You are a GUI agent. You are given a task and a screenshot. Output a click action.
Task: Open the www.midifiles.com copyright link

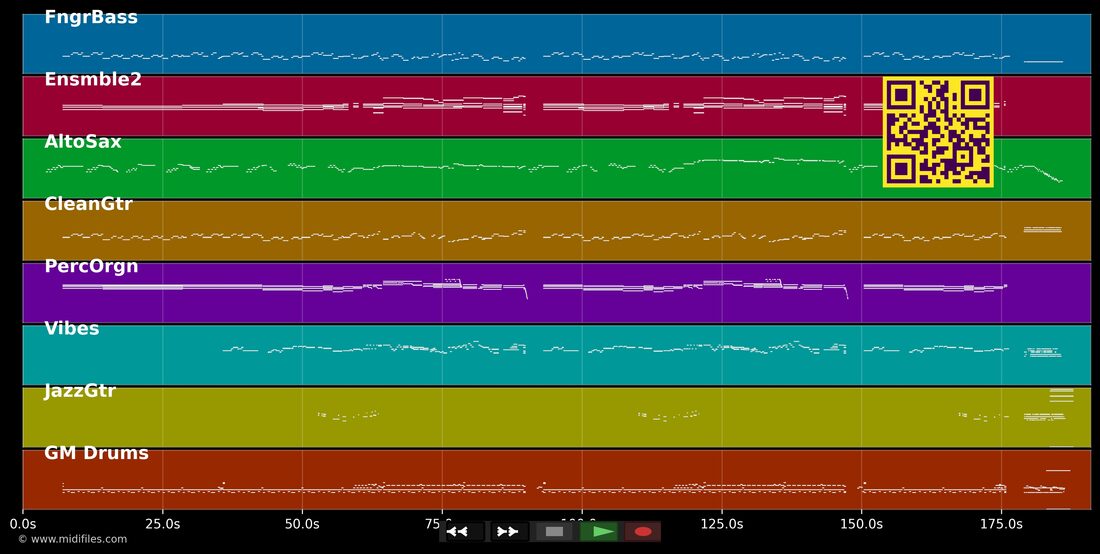73,539
